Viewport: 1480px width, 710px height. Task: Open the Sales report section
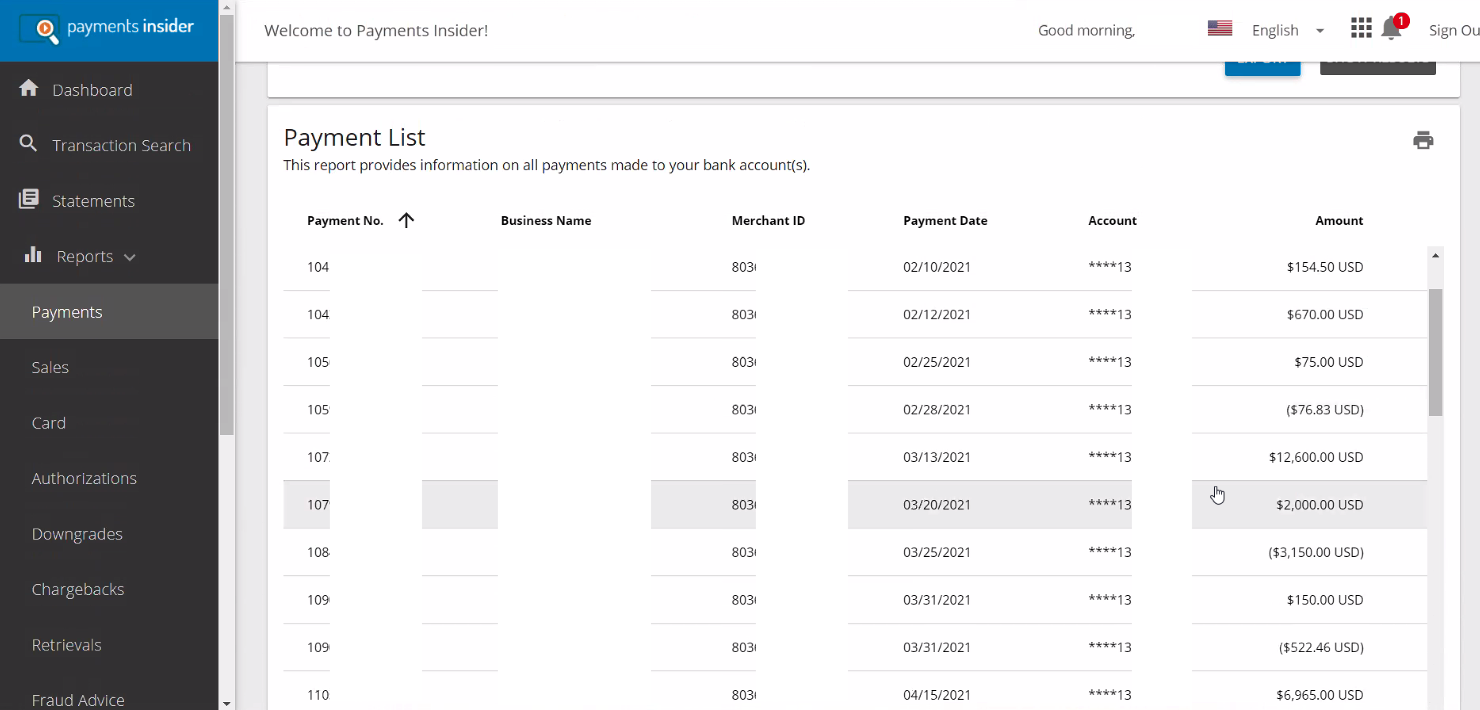pyautogui.click(x=49, y=367)
